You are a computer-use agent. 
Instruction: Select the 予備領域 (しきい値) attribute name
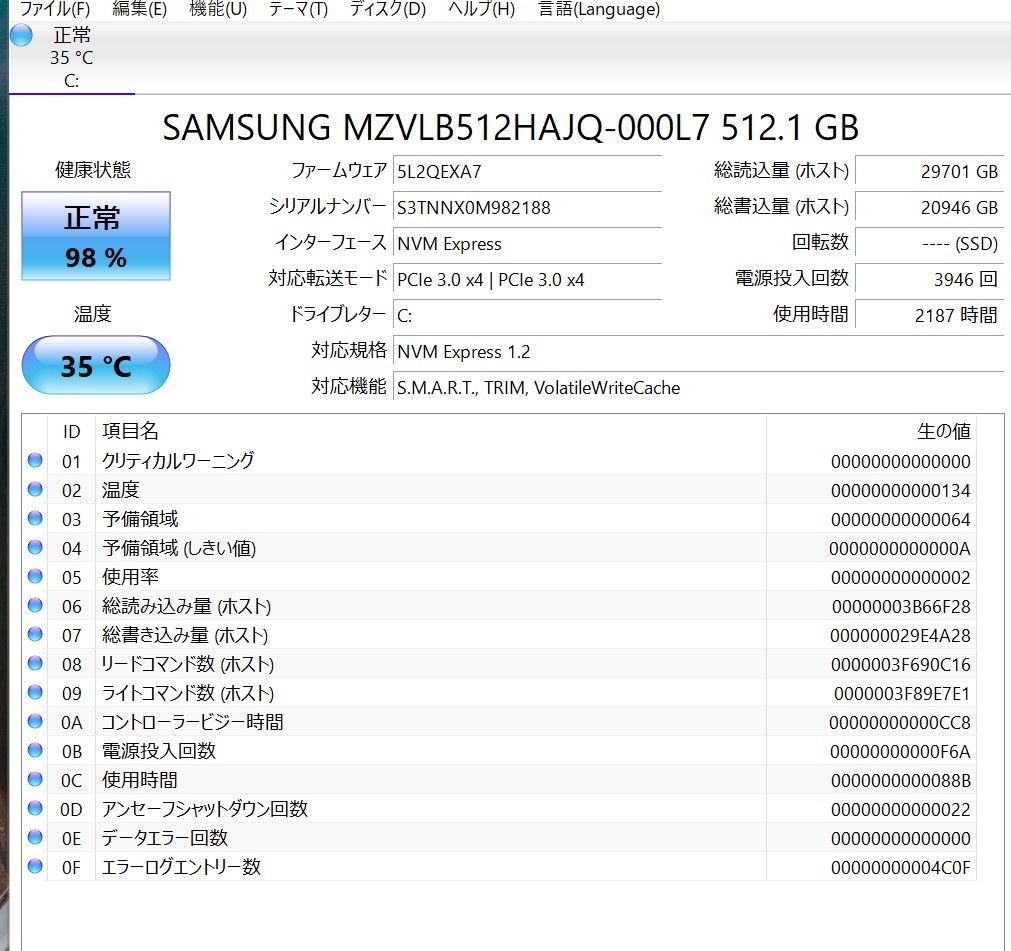(179, 548)
